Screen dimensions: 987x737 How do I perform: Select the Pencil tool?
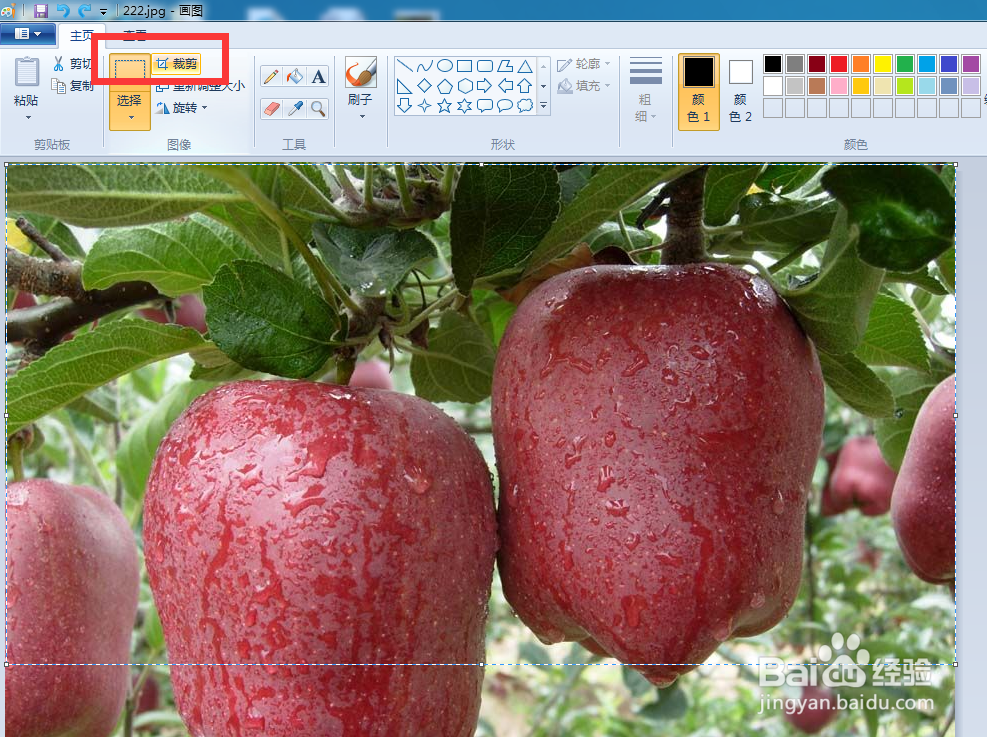click(271, 77)
